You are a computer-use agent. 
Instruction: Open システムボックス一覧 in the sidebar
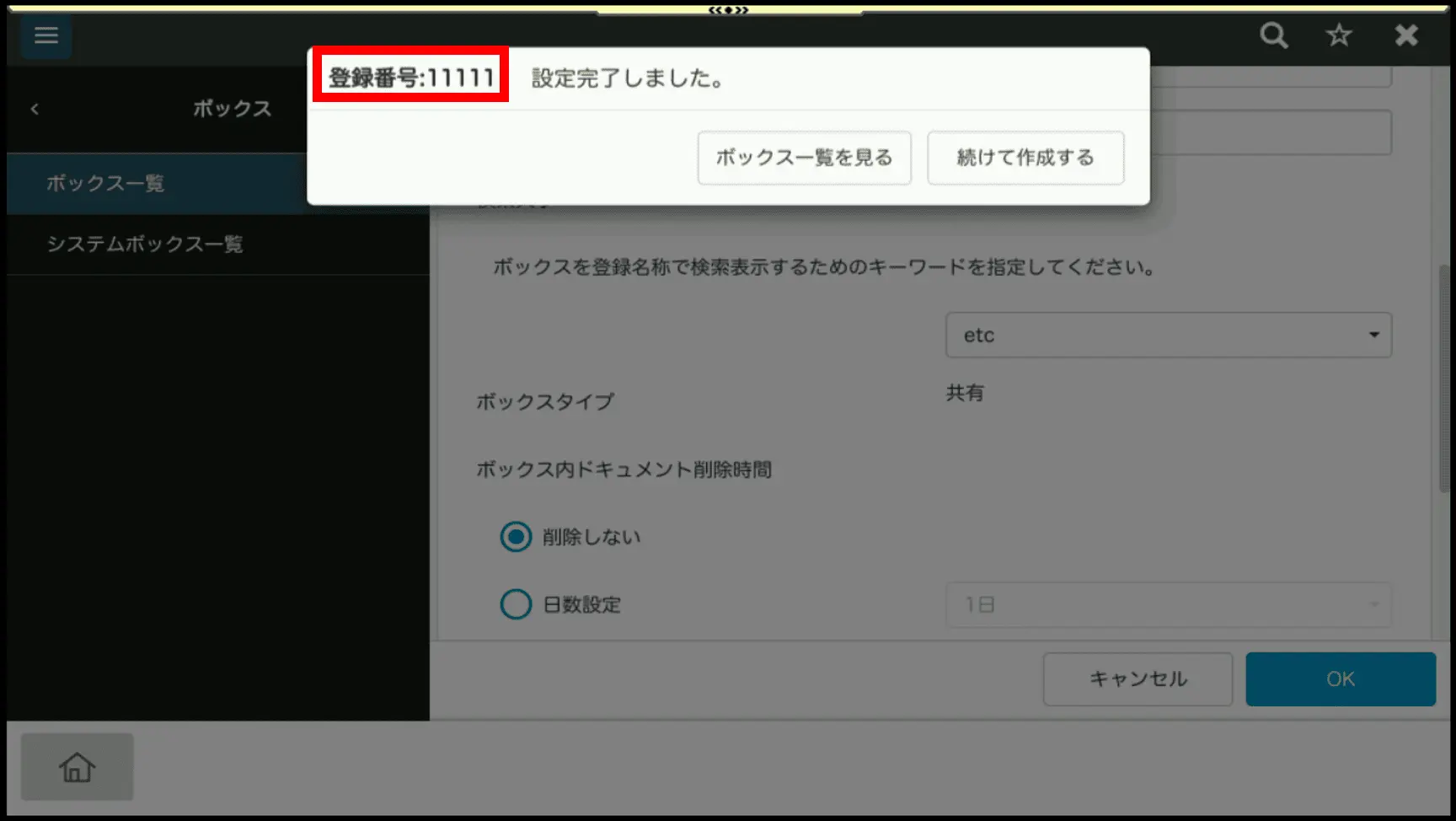pos(145,244)
